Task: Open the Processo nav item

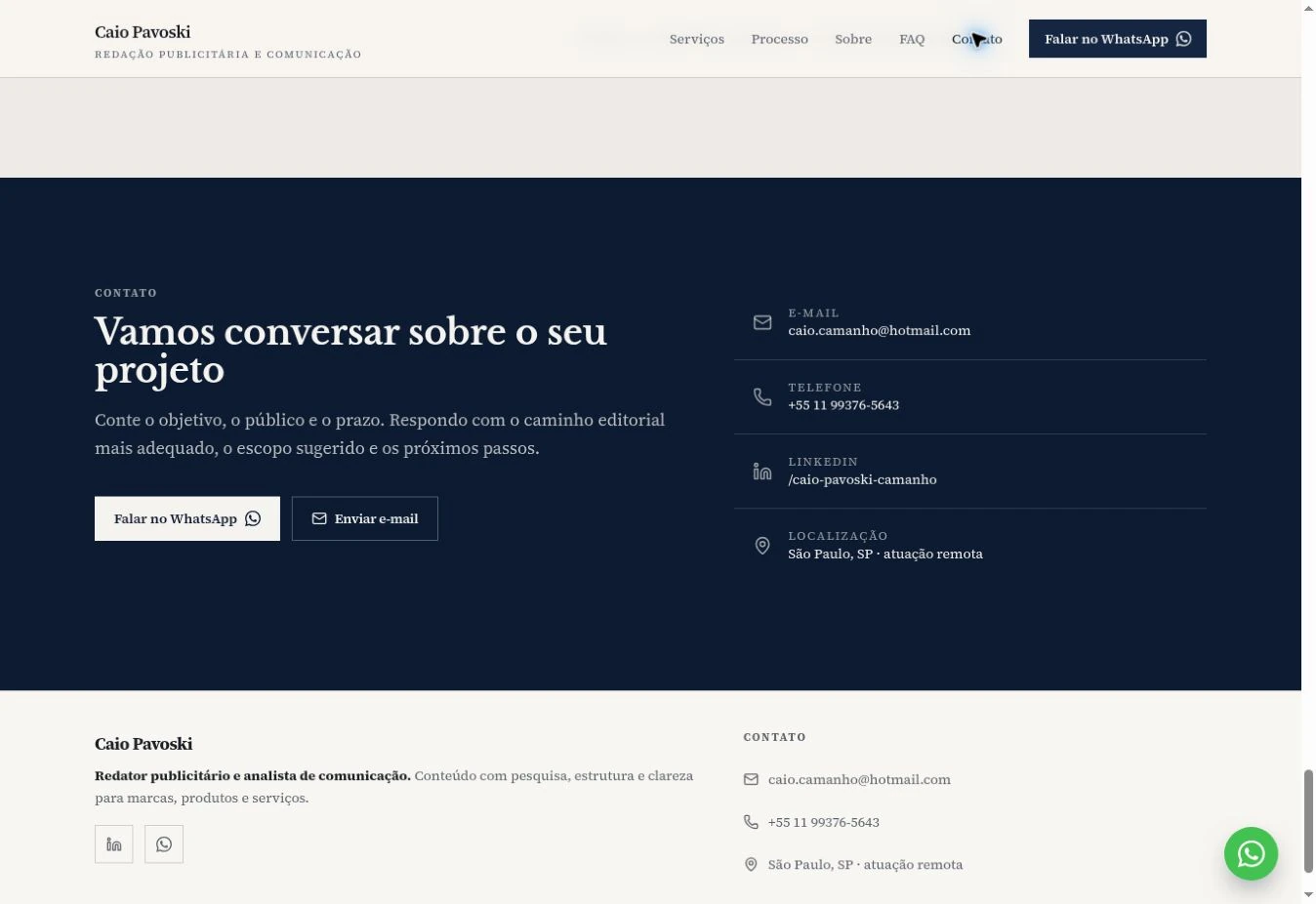Action: coord(780,39)
